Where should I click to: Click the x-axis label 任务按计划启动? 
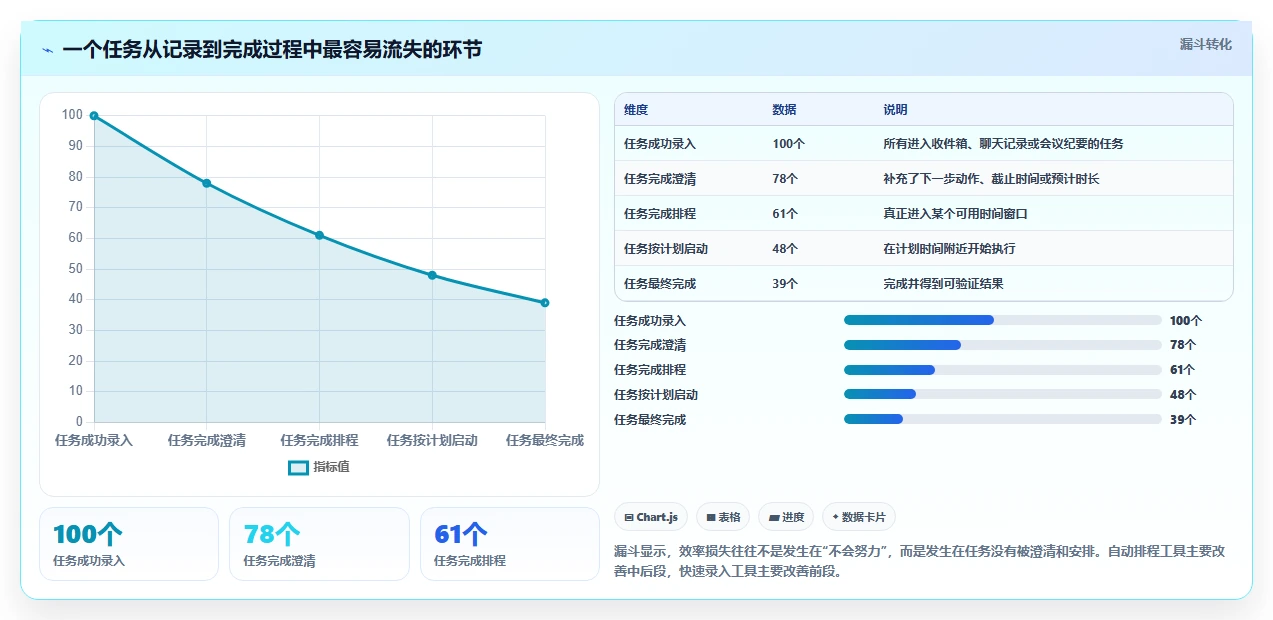click(432, 440)
